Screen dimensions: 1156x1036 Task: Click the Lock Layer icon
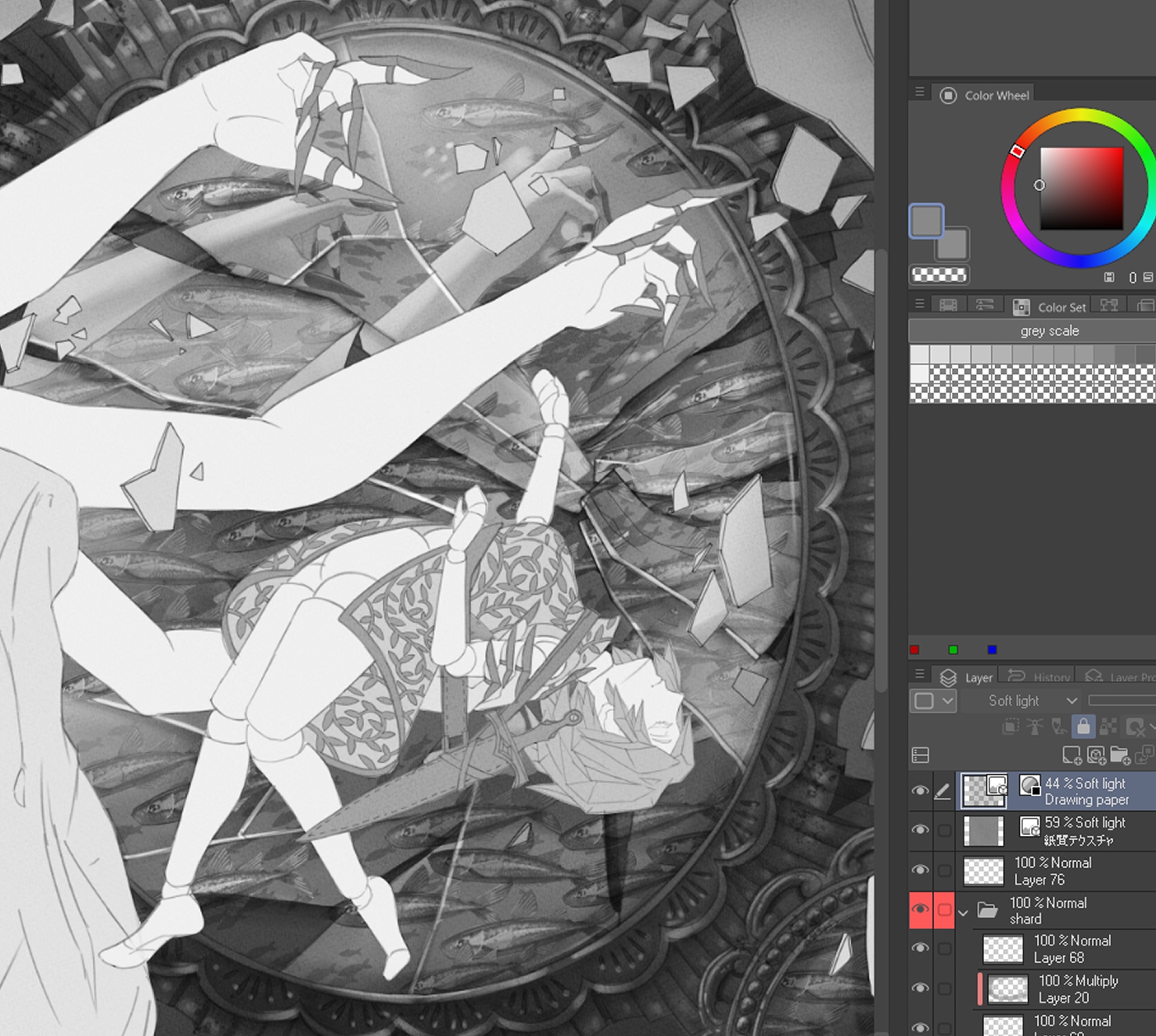click(x=1083, y=726)
